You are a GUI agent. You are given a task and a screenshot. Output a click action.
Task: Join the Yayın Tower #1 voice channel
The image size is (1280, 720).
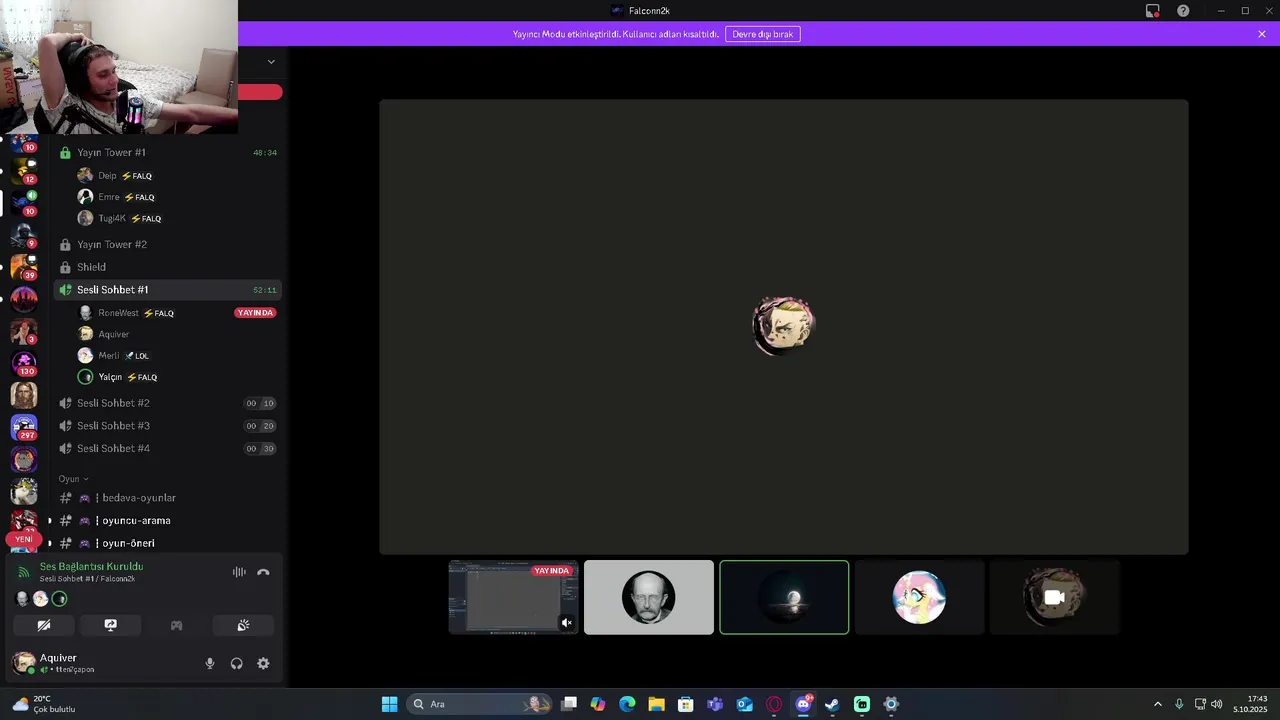166,152
